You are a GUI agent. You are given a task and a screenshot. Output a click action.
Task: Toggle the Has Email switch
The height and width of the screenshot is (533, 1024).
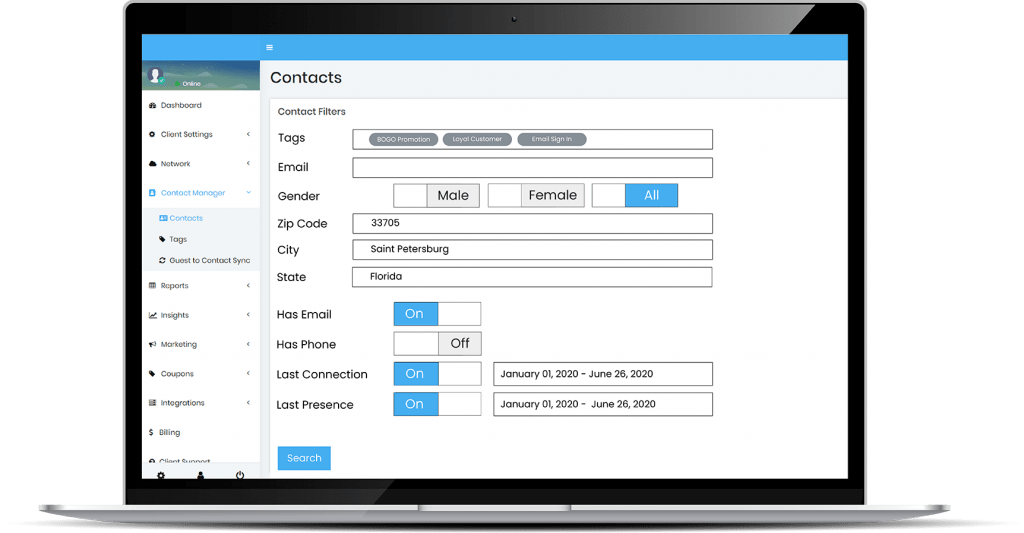pos(437,314)
